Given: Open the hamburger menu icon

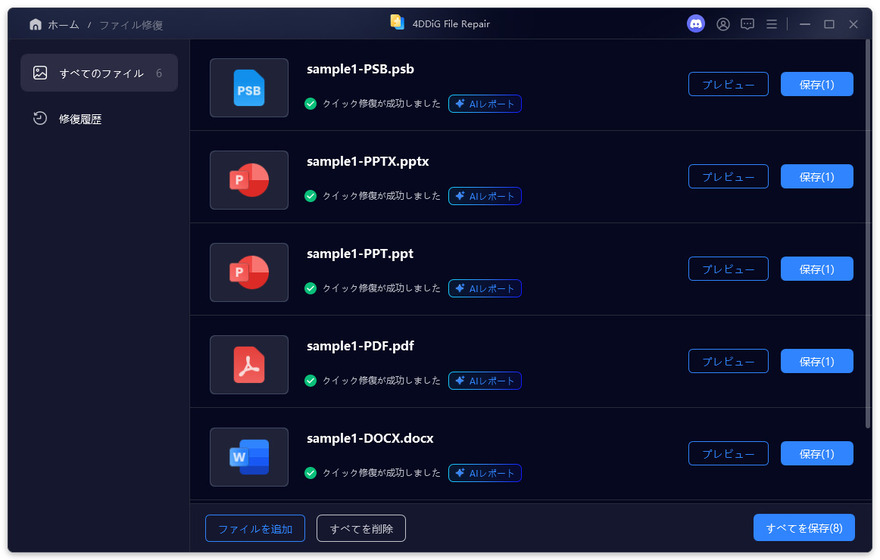Looking at the screenshot, I should click(x=772, y=24).
